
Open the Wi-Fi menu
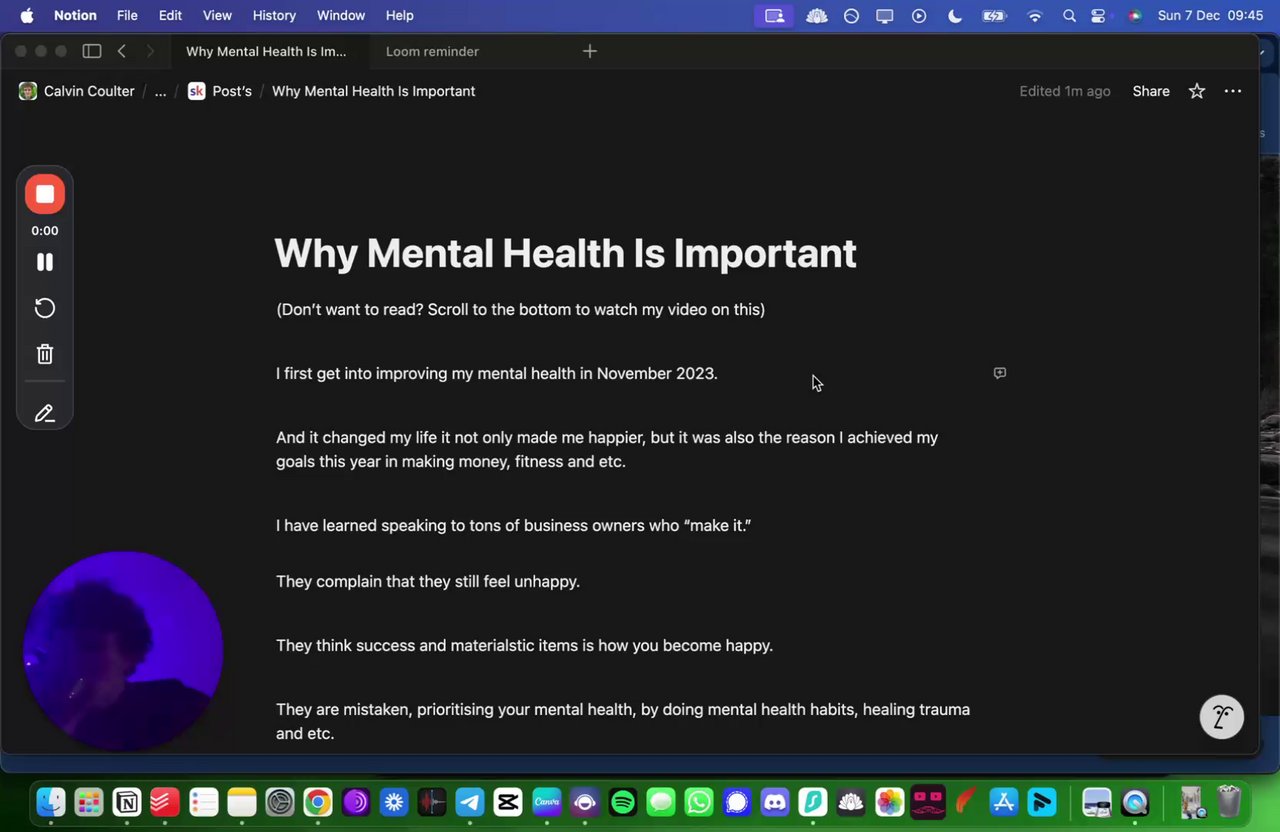(1035, 15)
